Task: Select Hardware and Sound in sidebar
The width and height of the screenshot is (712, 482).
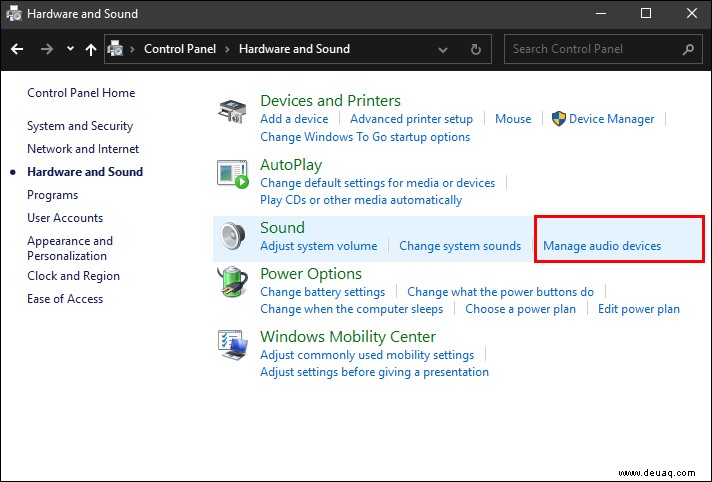Action: (85, 172)
